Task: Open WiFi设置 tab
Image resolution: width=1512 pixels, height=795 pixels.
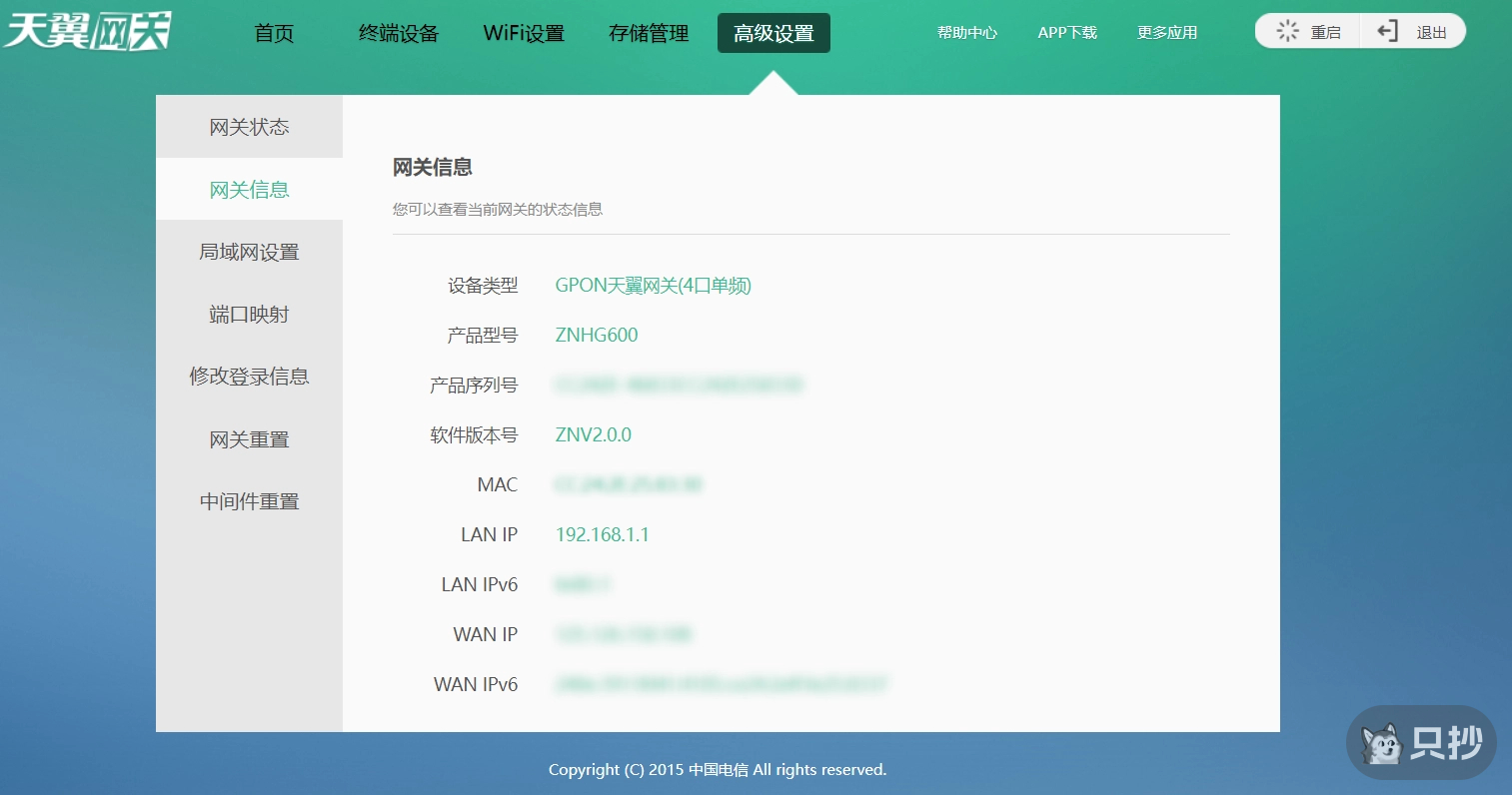Action: tap(524, 33)
